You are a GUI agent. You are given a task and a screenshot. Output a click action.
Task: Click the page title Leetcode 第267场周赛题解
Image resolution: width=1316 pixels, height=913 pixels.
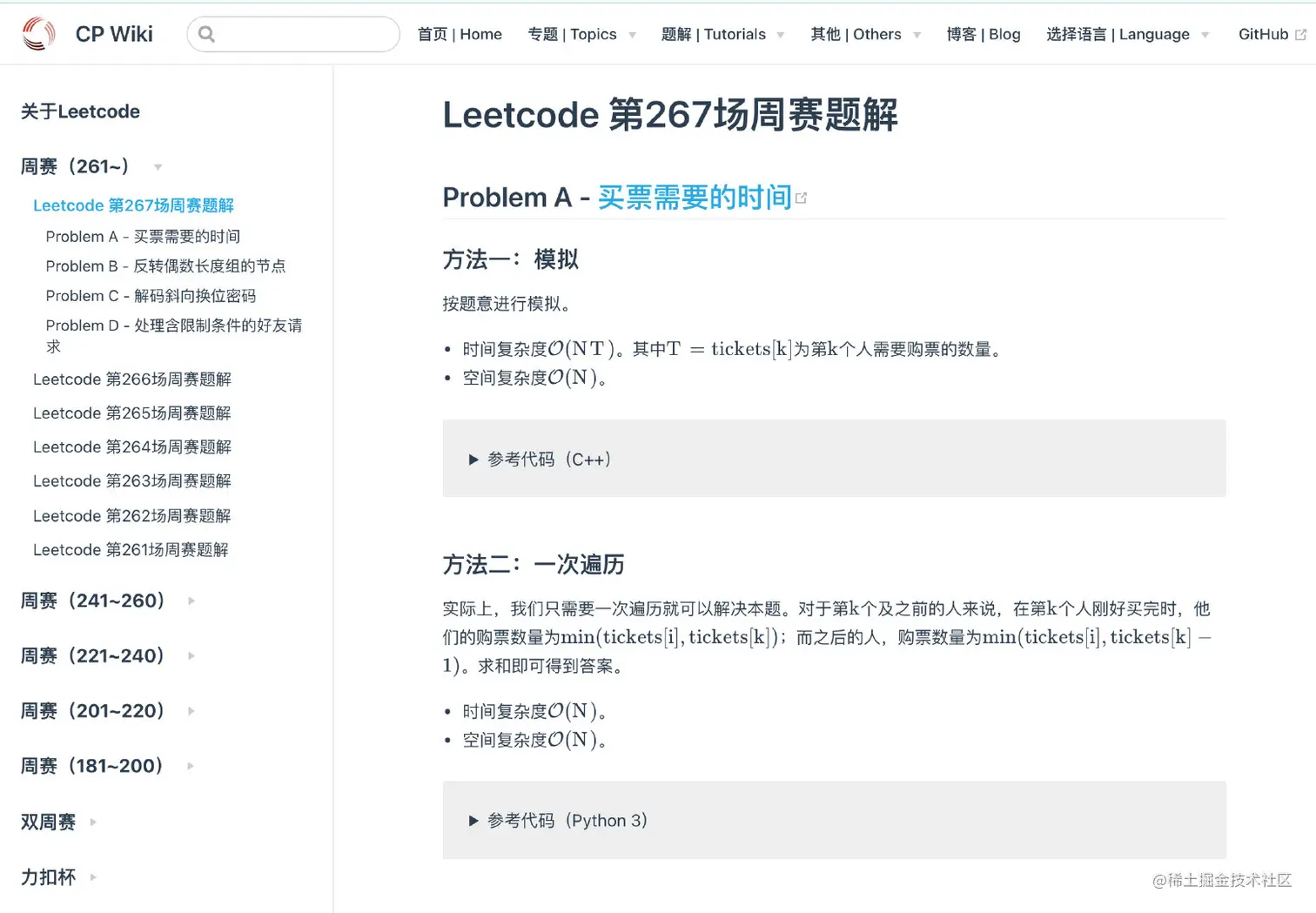(x=670, y=115)
